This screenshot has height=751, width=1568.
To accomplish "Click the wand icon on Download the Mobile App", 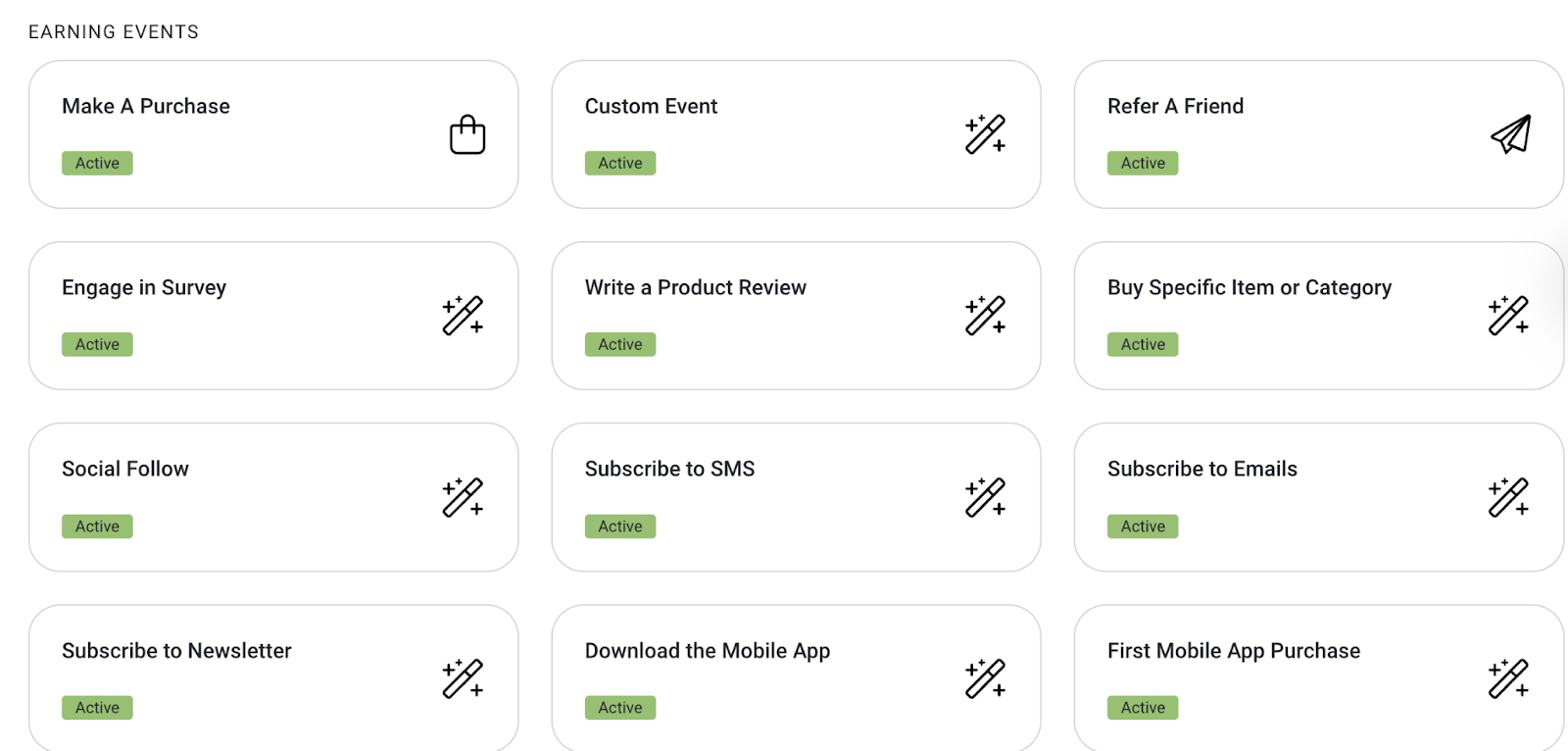I will [x=985, y=678].
